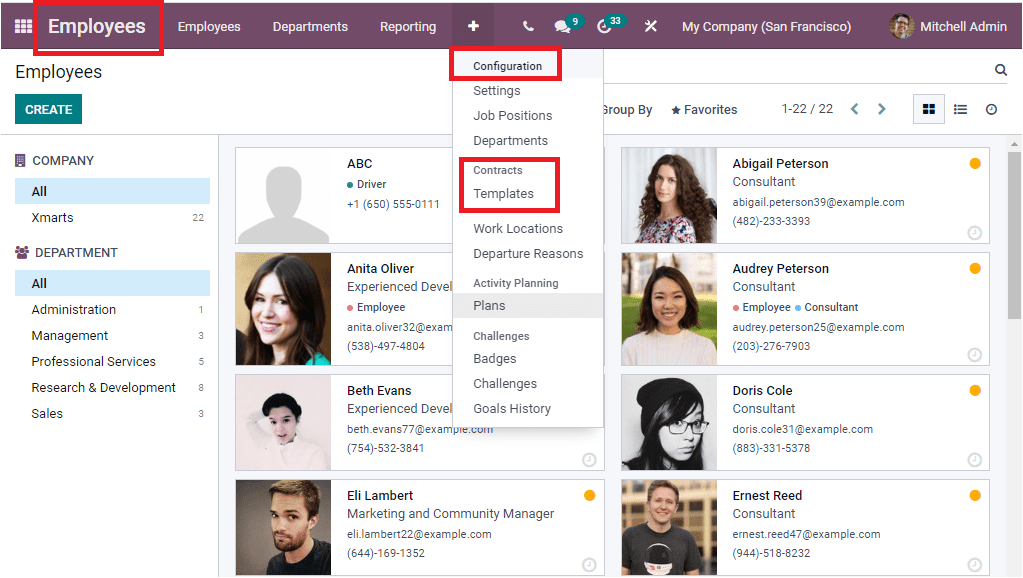Open the Group By dropdown
The height and width of the screenshot is (578, 1023).
(x=627, y=109)
